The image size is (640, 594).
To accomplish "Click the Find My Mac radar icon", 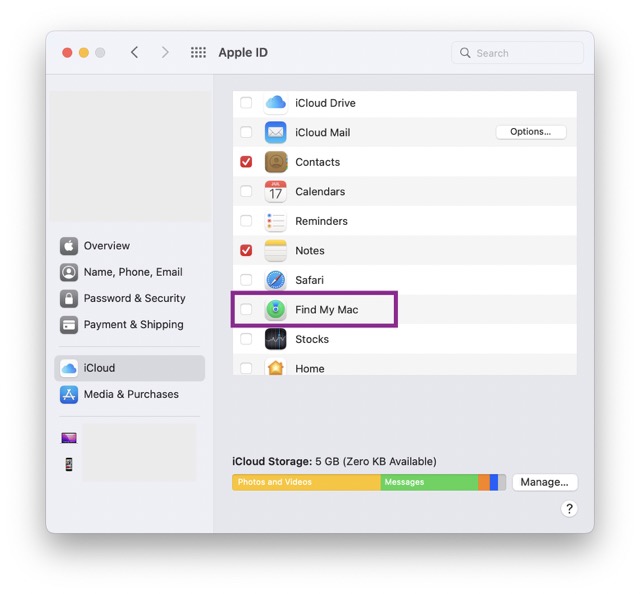I will click(275, 310).
